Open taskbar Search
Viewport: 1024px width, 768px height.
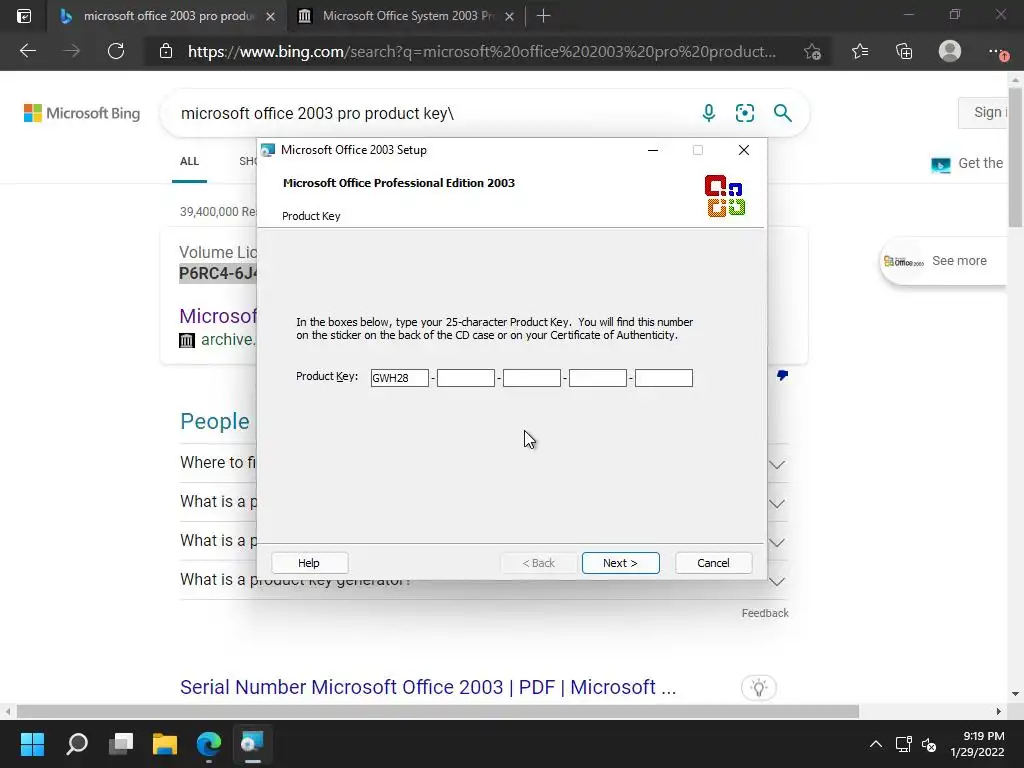tap(77, 743)
